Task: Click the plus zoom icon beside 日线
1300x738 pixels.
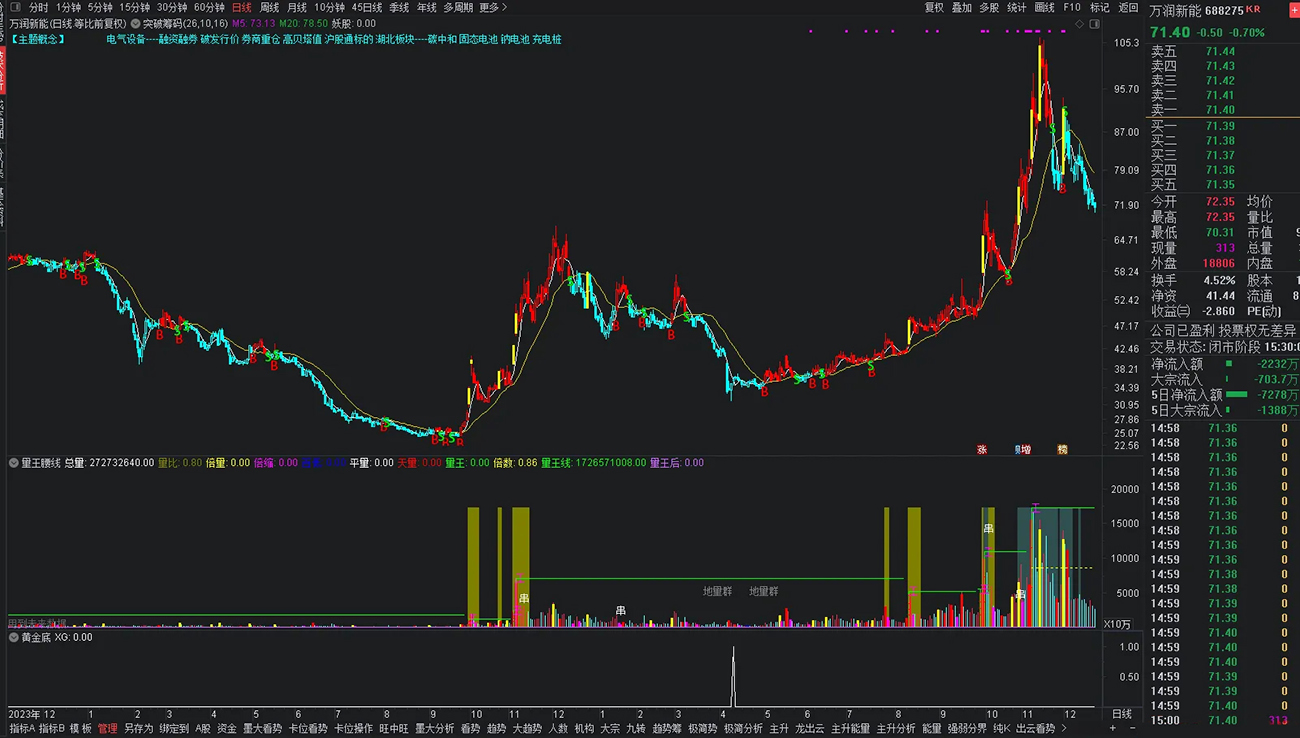Action: click(x=1113, y=729)
